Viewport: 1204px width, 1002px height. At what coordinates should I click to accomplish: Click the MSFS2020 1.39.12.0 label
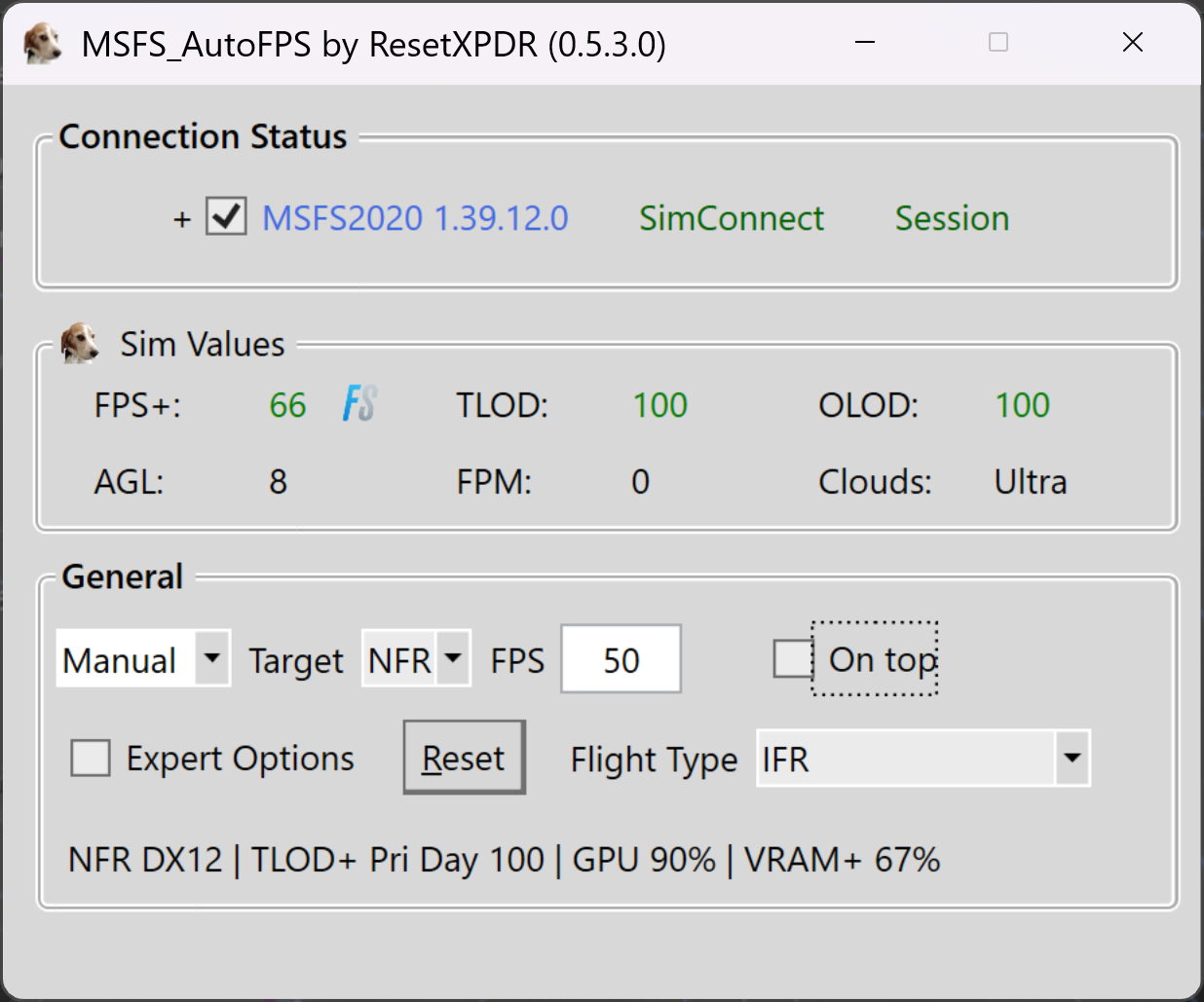point(415,218)
